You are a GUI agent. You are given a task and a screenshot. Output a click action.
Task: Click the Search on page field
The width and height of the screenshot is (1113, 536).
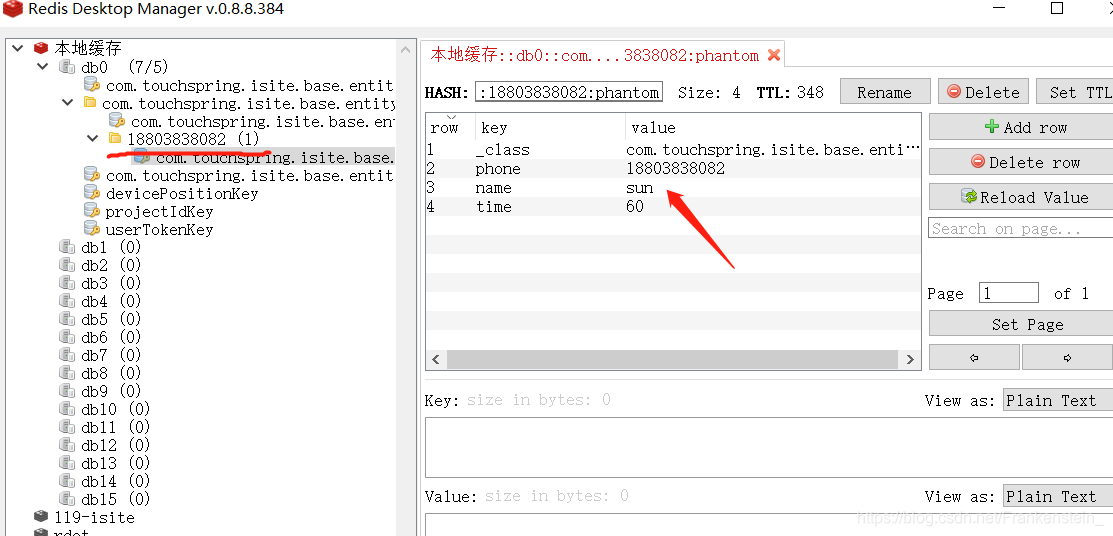(x=1021, y=228)
